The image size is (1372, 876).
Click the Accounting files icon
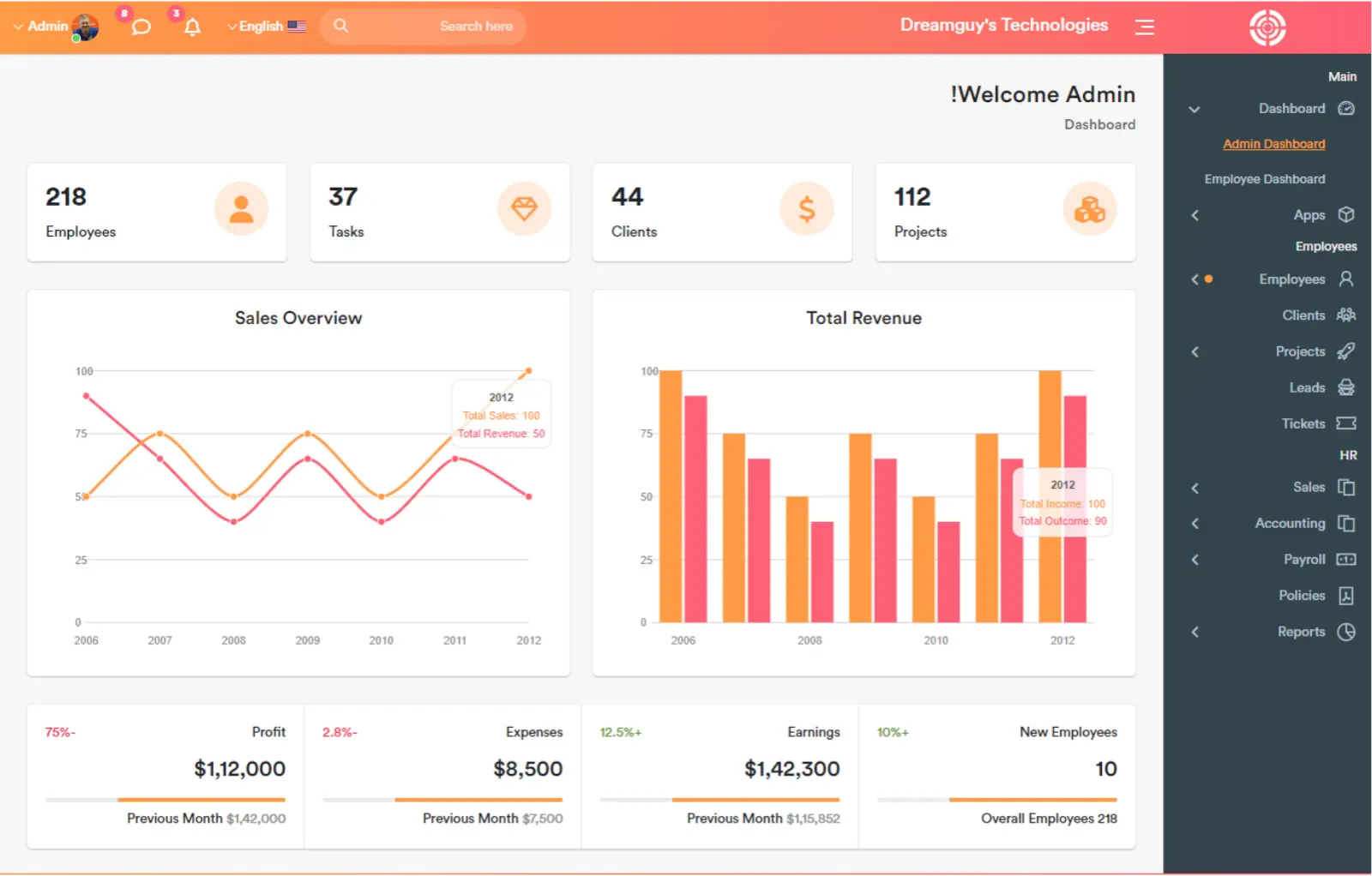pos(1346,523)
